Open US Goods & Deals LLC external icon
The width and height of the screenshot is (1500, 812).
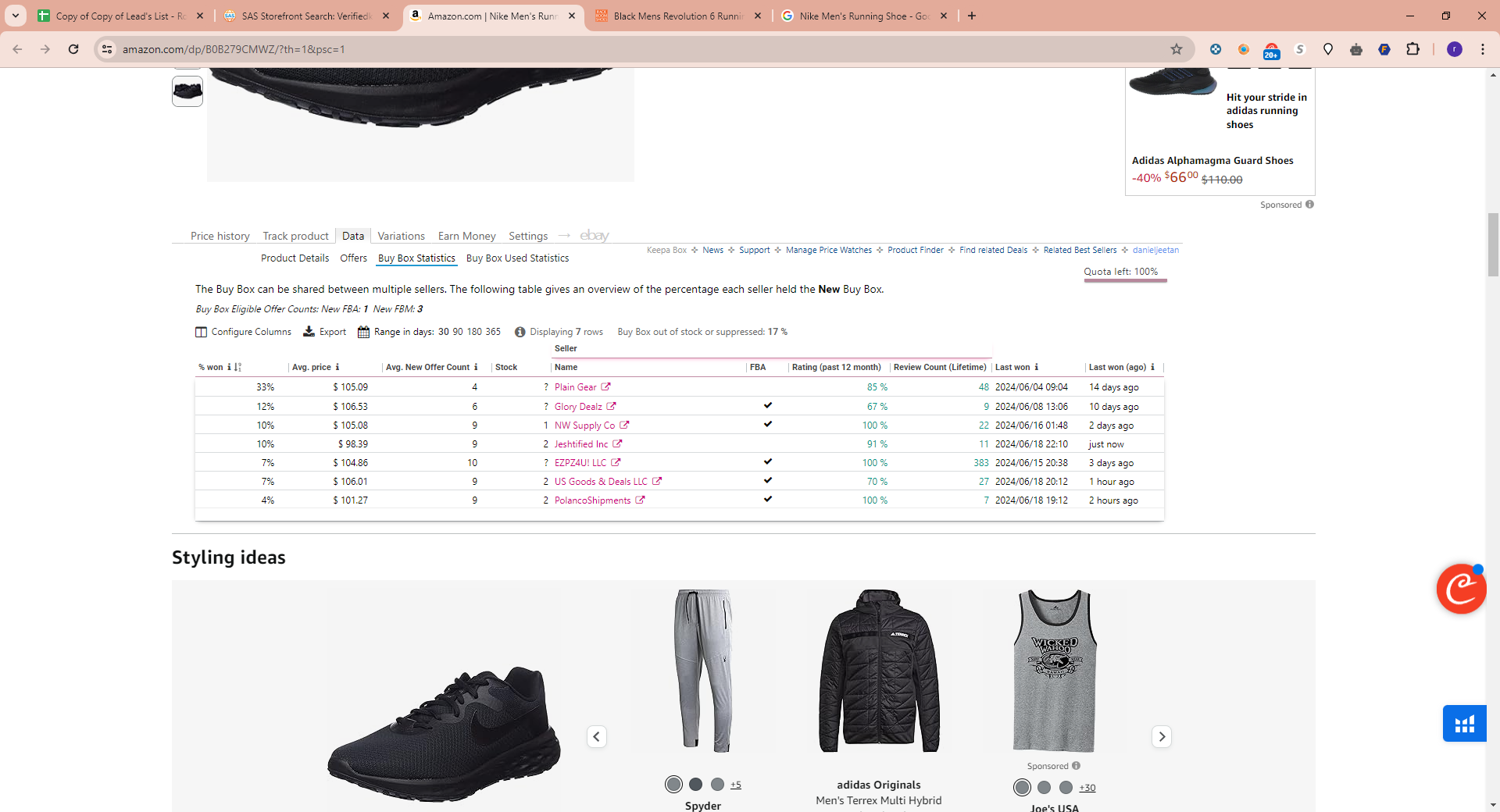(x=657, y=481)
